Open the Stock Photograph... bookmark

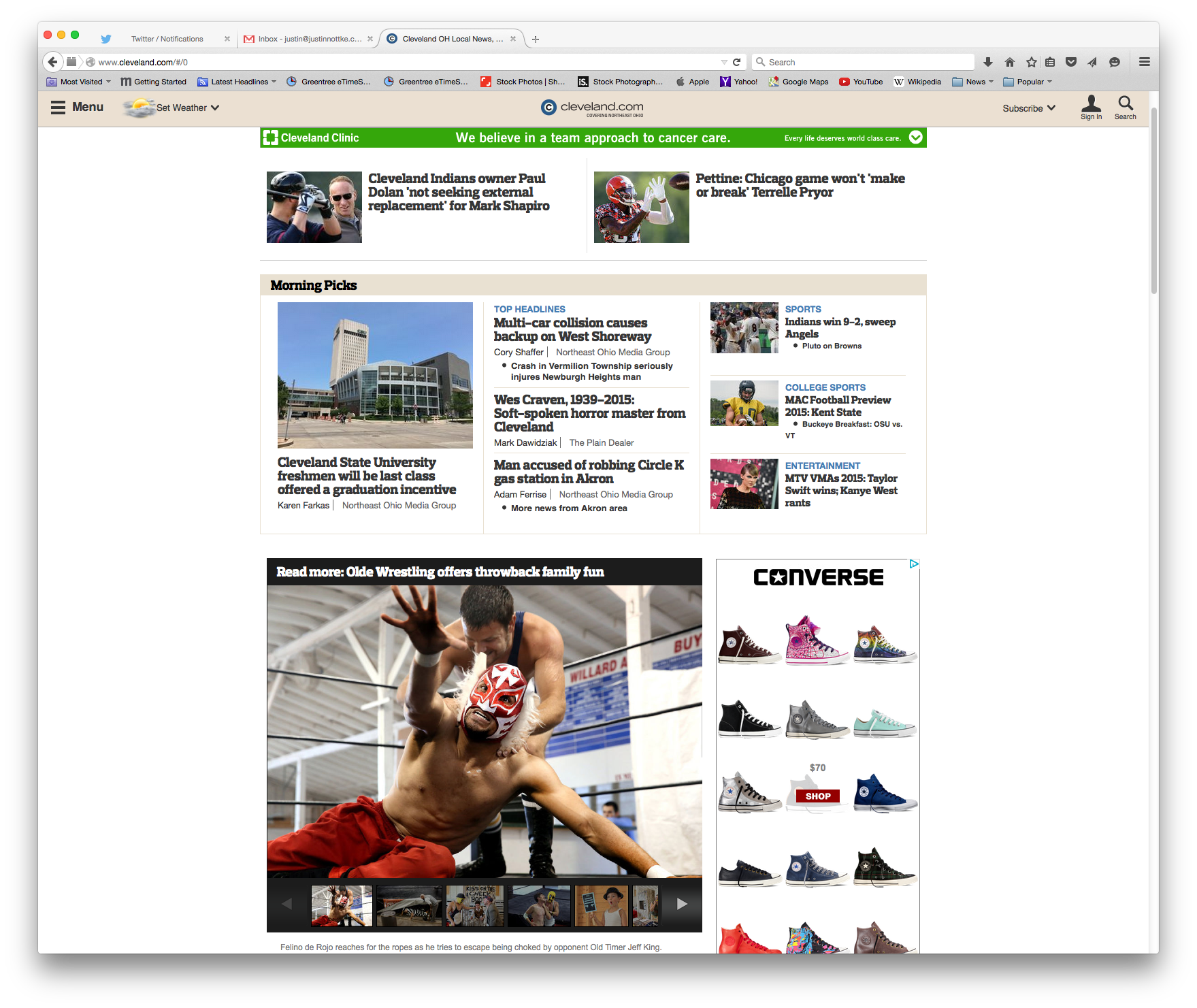tap(620, 82)
